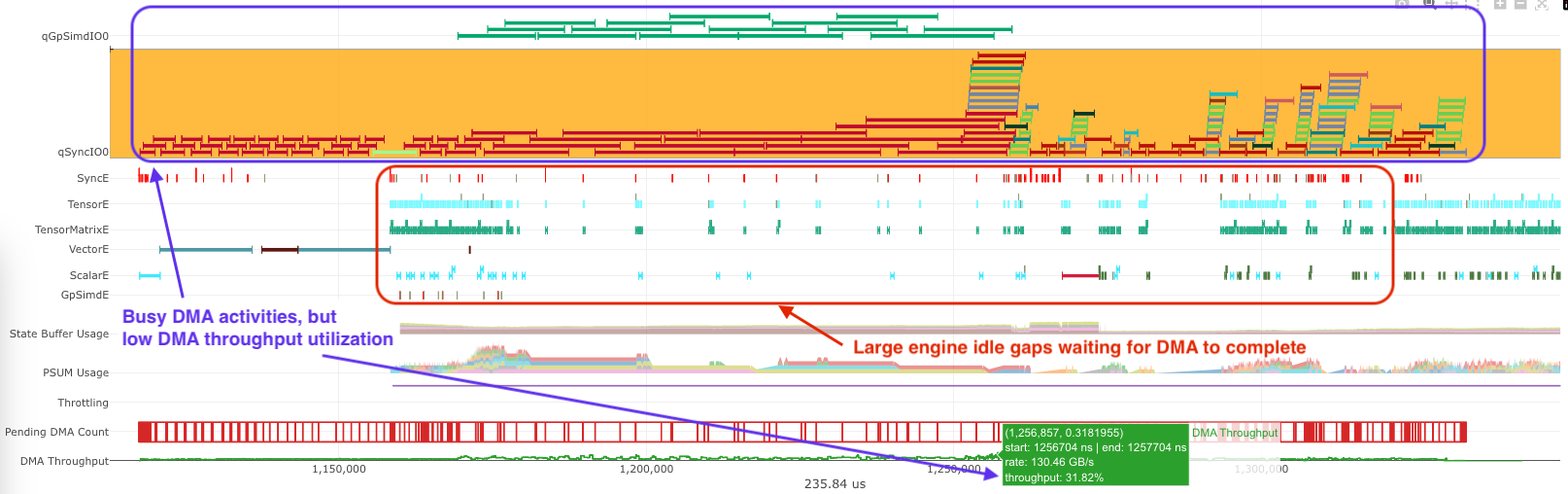Click the zoom in plus icon
The width and height of the screenshot is (1568, 494).
tap(1500, 4)
